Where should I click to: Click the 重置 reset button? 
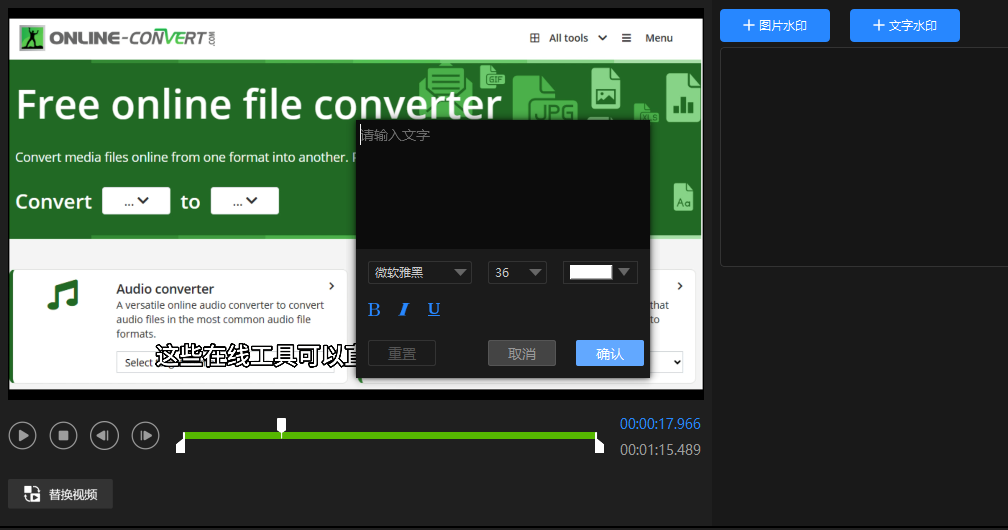coord(402,353)
